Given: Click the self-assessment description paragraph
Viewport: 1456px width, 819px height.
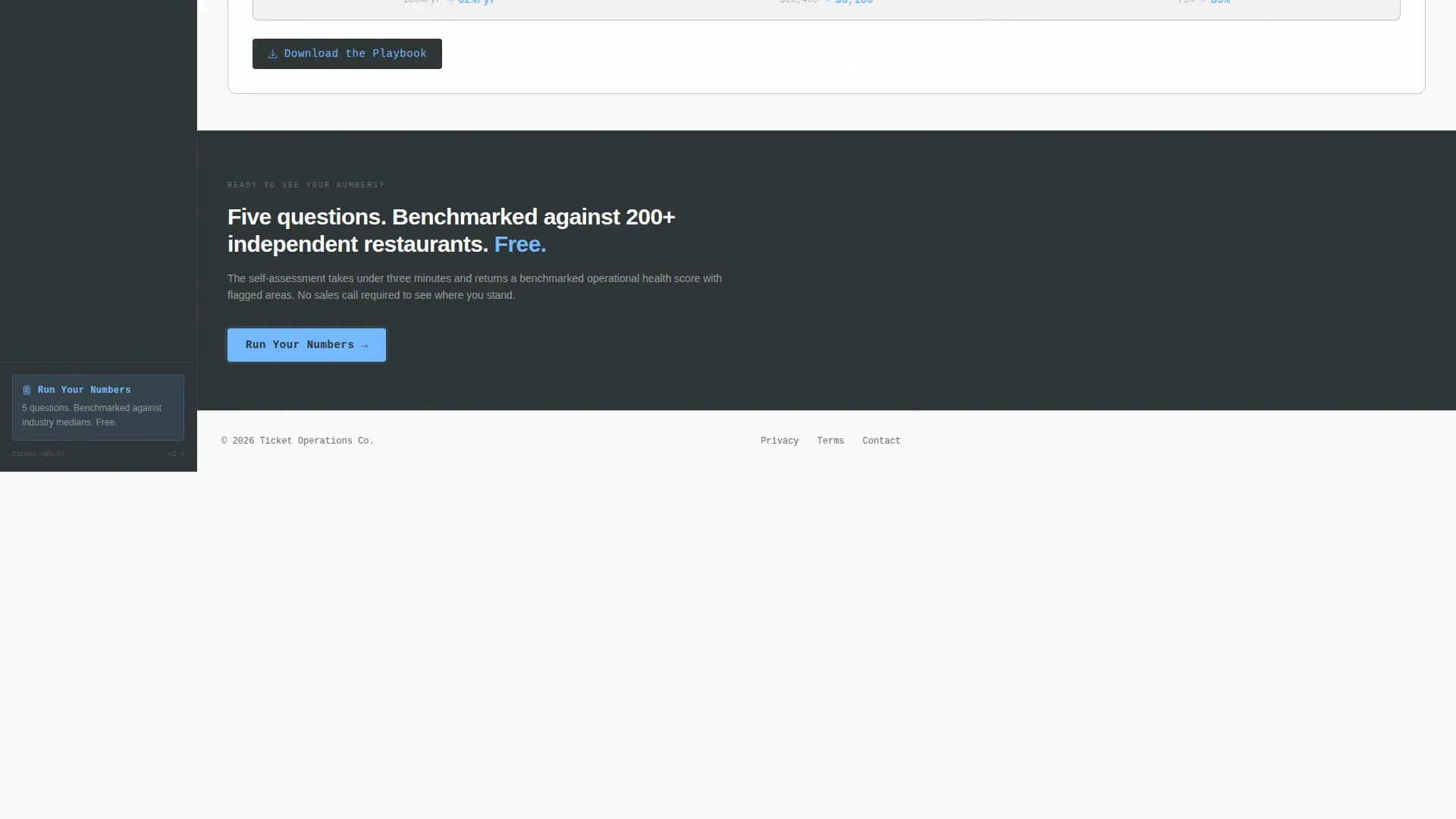Looking at the screenshot, I should point(475,287).
